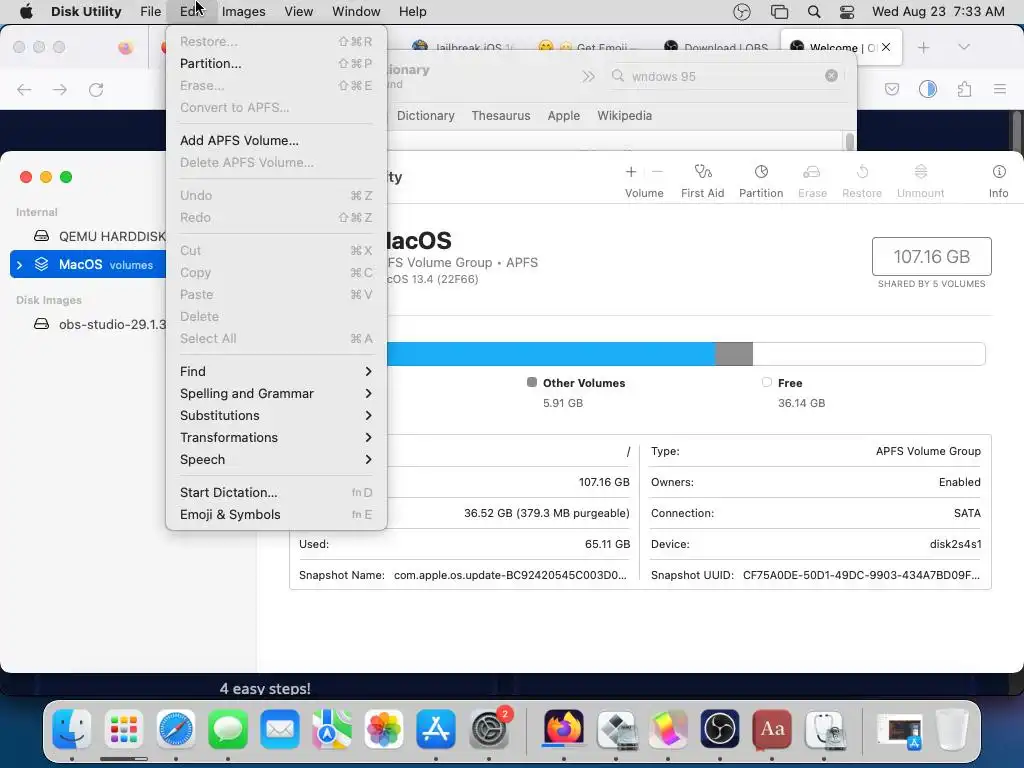Open the Window menu in the menu bar
The height and width of the screenshot is (768, 1024).
pos(356,12)
